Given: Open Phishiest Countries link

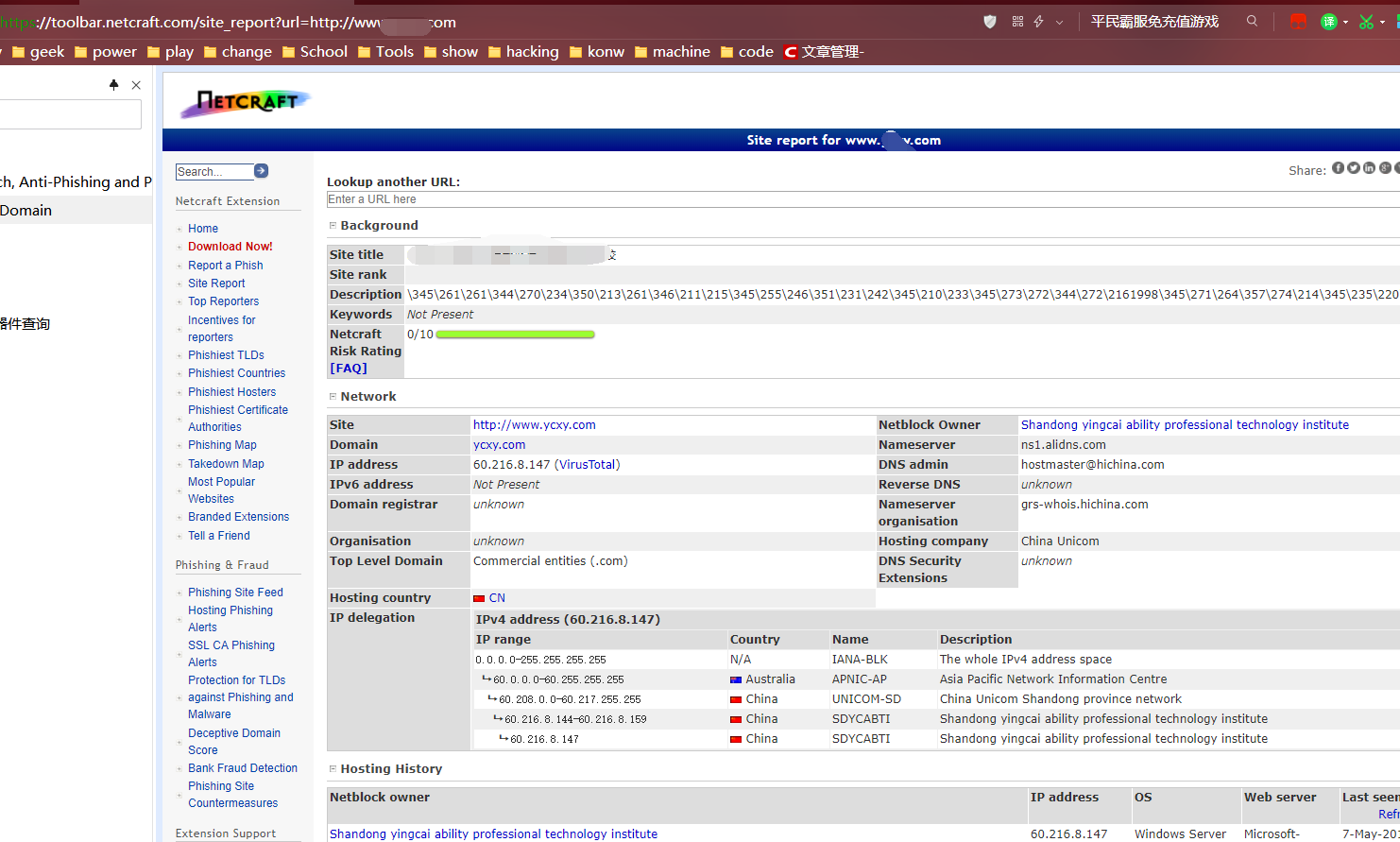Looking at the screenshot, I should point(236,372).
